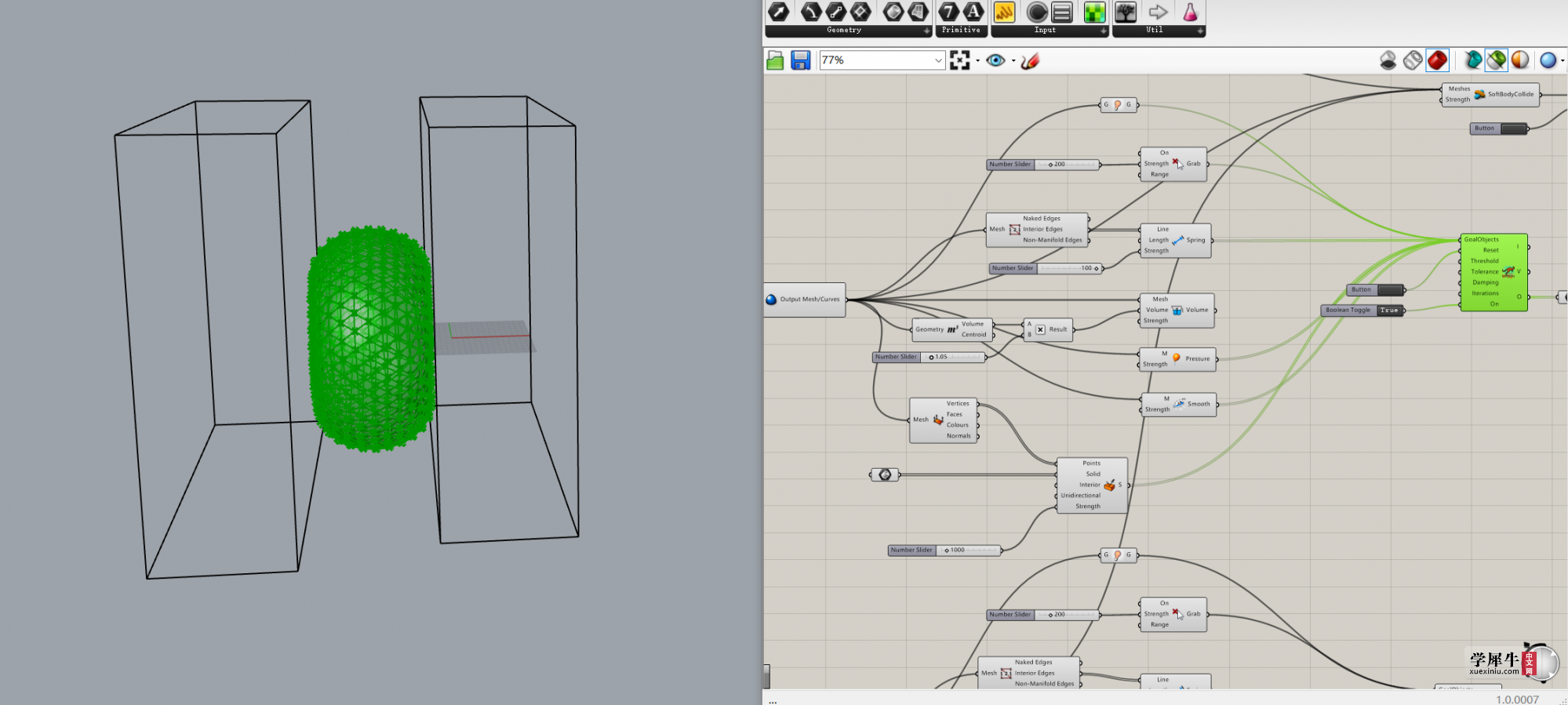This screenshot has width=1568, height=705.
Task: Pick the Curve arc parameter icon
Action: point(811,12)
